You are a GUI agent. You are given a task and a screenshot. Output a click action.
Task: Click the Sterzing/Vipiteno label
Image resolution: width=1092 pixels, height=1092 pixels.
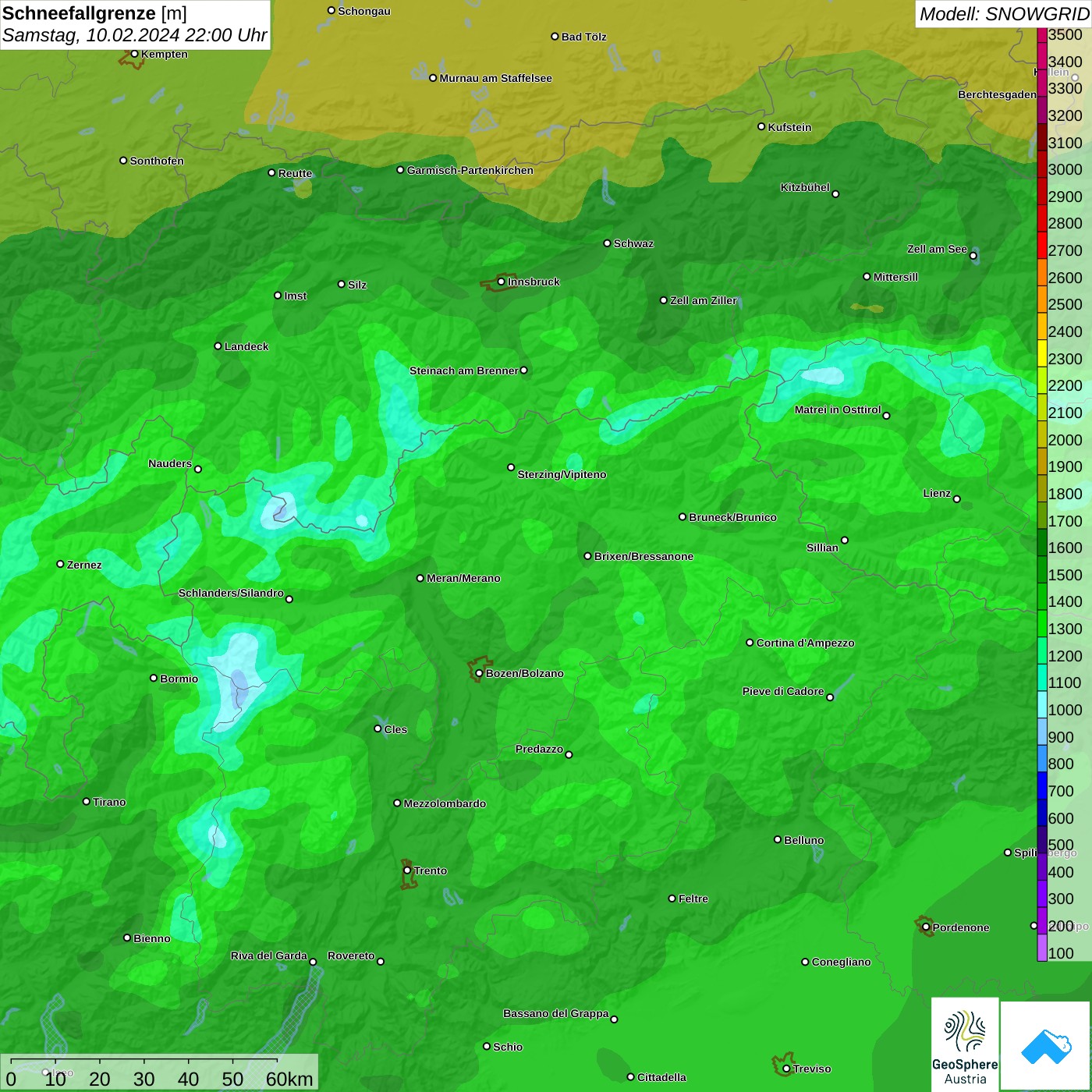point(562,474)
